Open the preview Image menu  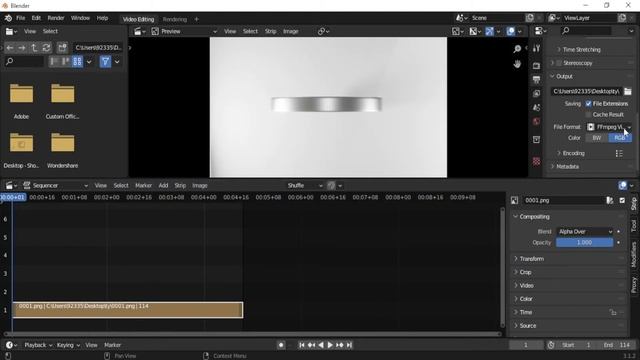pos(291,31)
